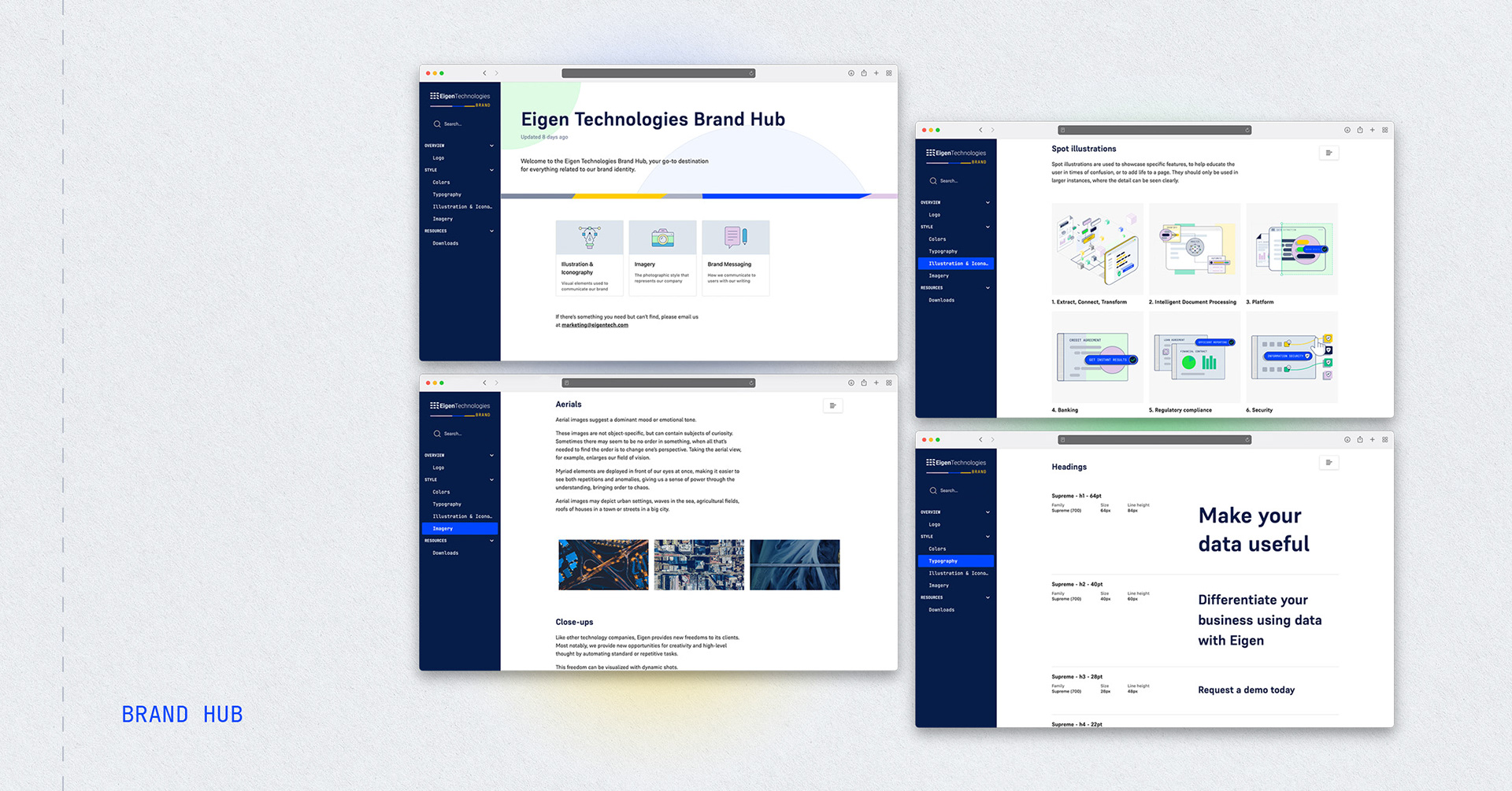Show tab overview in Brand Hub home window

[x=889, y=73]
